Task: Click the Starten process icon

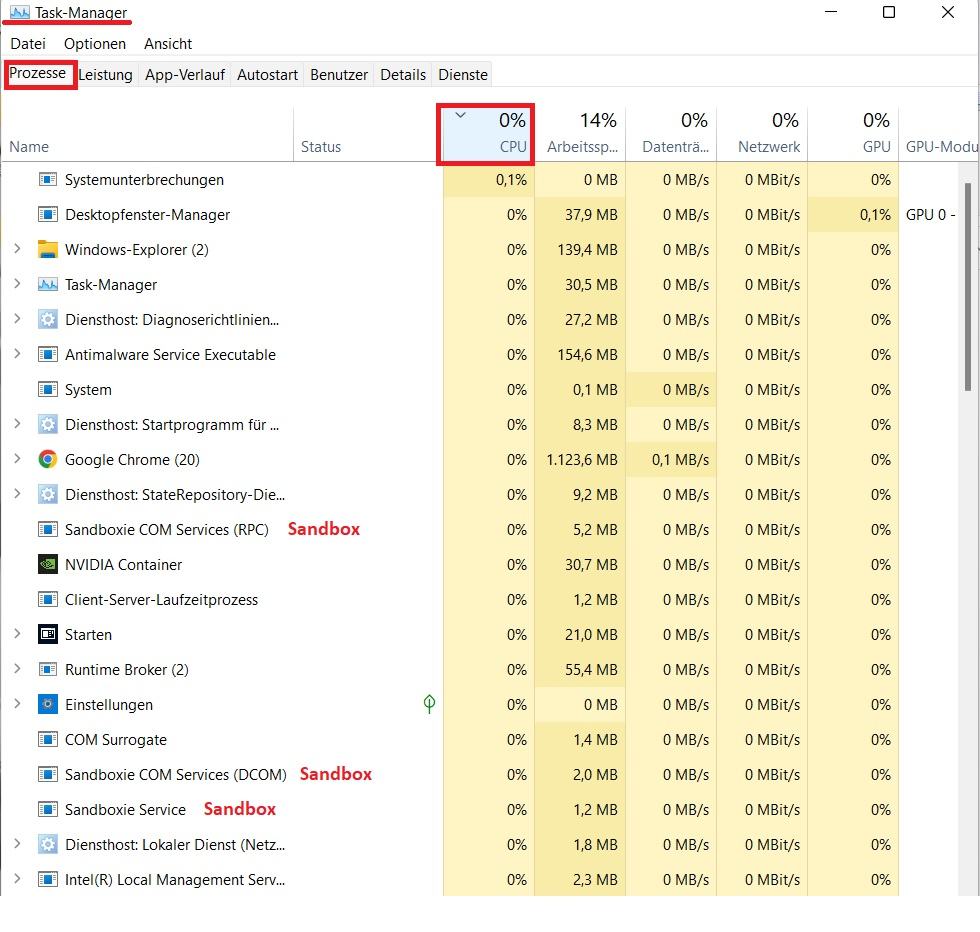Action: [x=48, y=635]
